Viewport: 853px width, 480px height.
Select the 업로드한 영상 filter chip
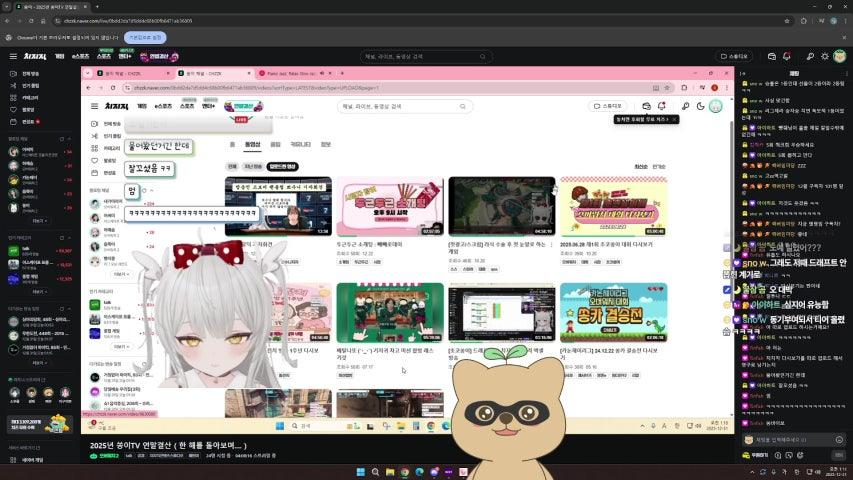tap(283, 167)
